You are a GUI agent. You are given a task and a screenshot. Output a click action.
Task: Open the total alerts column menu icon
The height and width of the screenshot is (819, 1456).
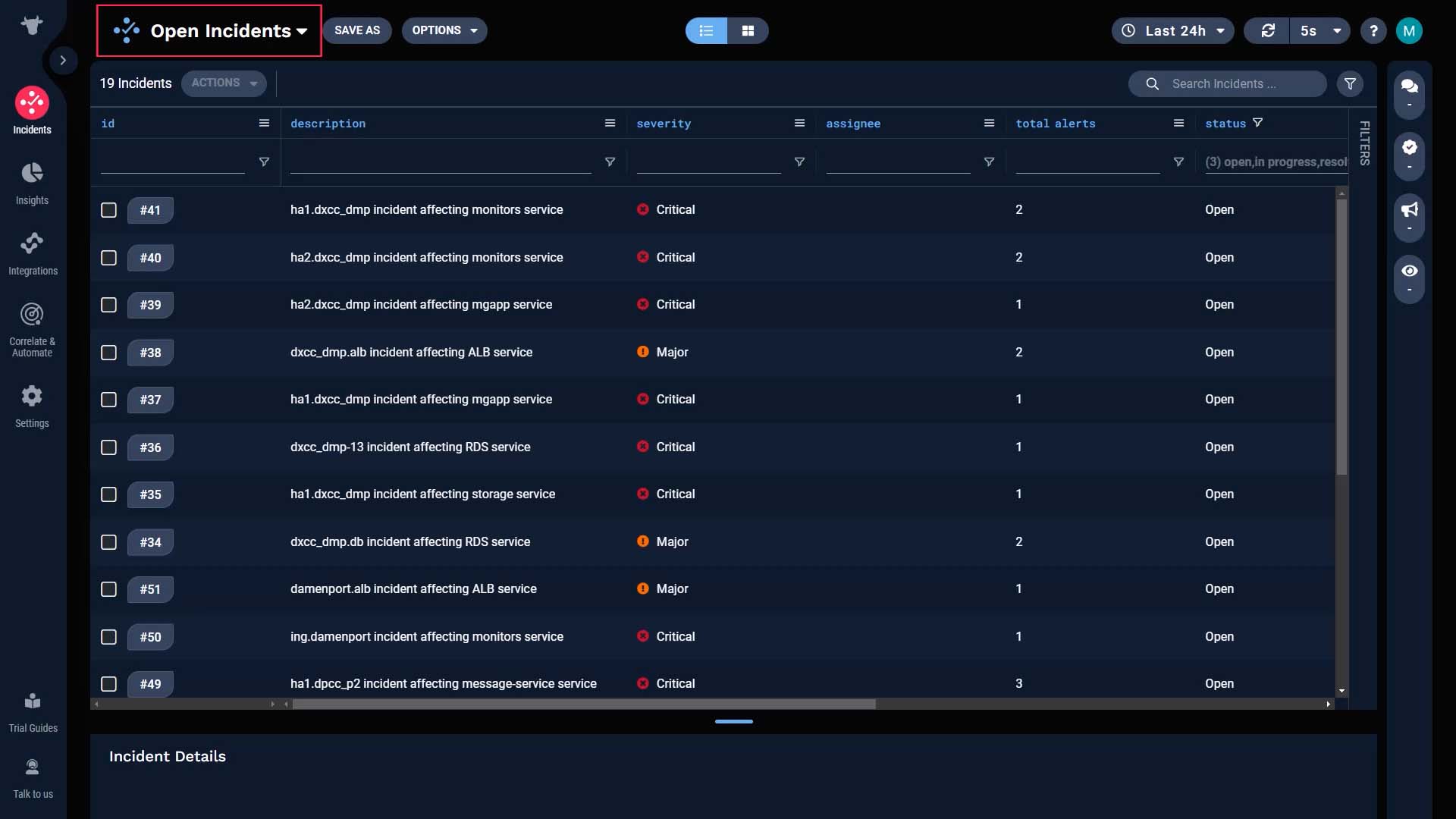[x=1178, y=123]
